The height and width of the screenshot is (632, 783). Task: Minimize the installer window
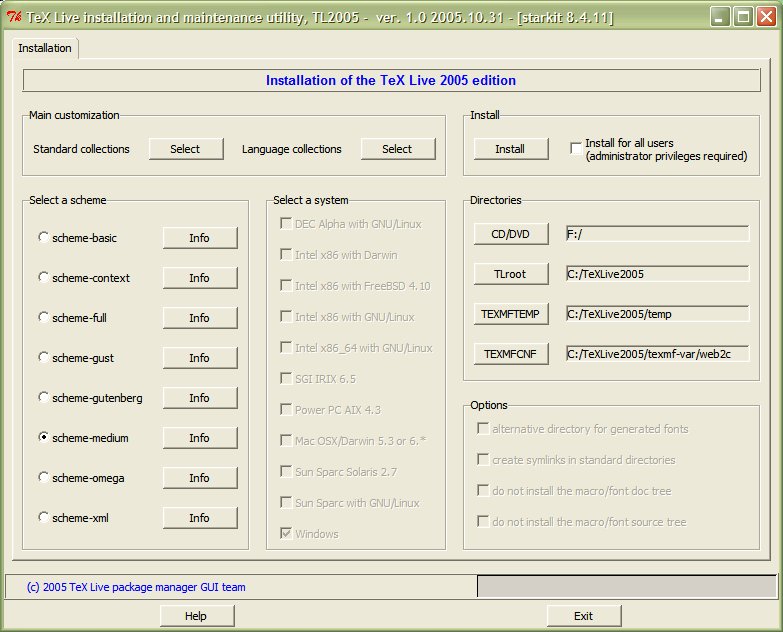(x=720, y=17)
